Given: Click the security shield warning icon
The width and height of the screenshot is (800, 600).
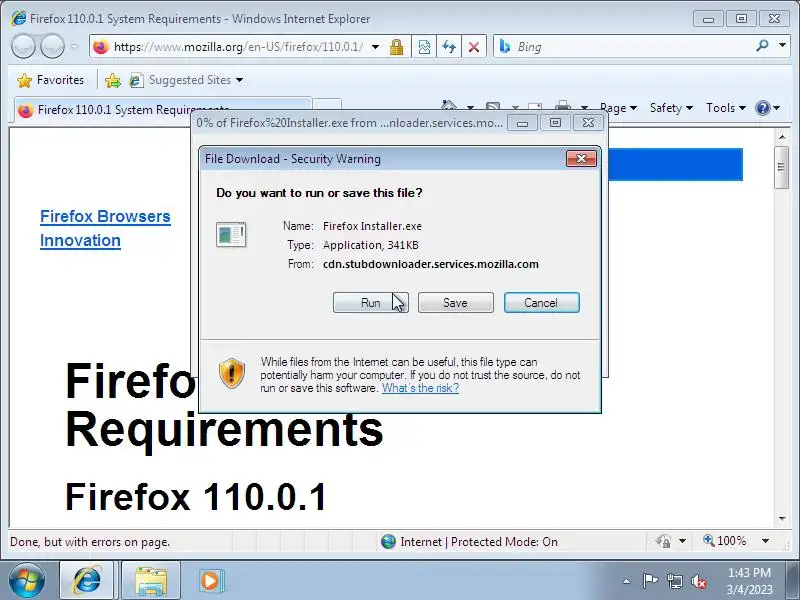Looking at the screenshot, I should 232,373.
